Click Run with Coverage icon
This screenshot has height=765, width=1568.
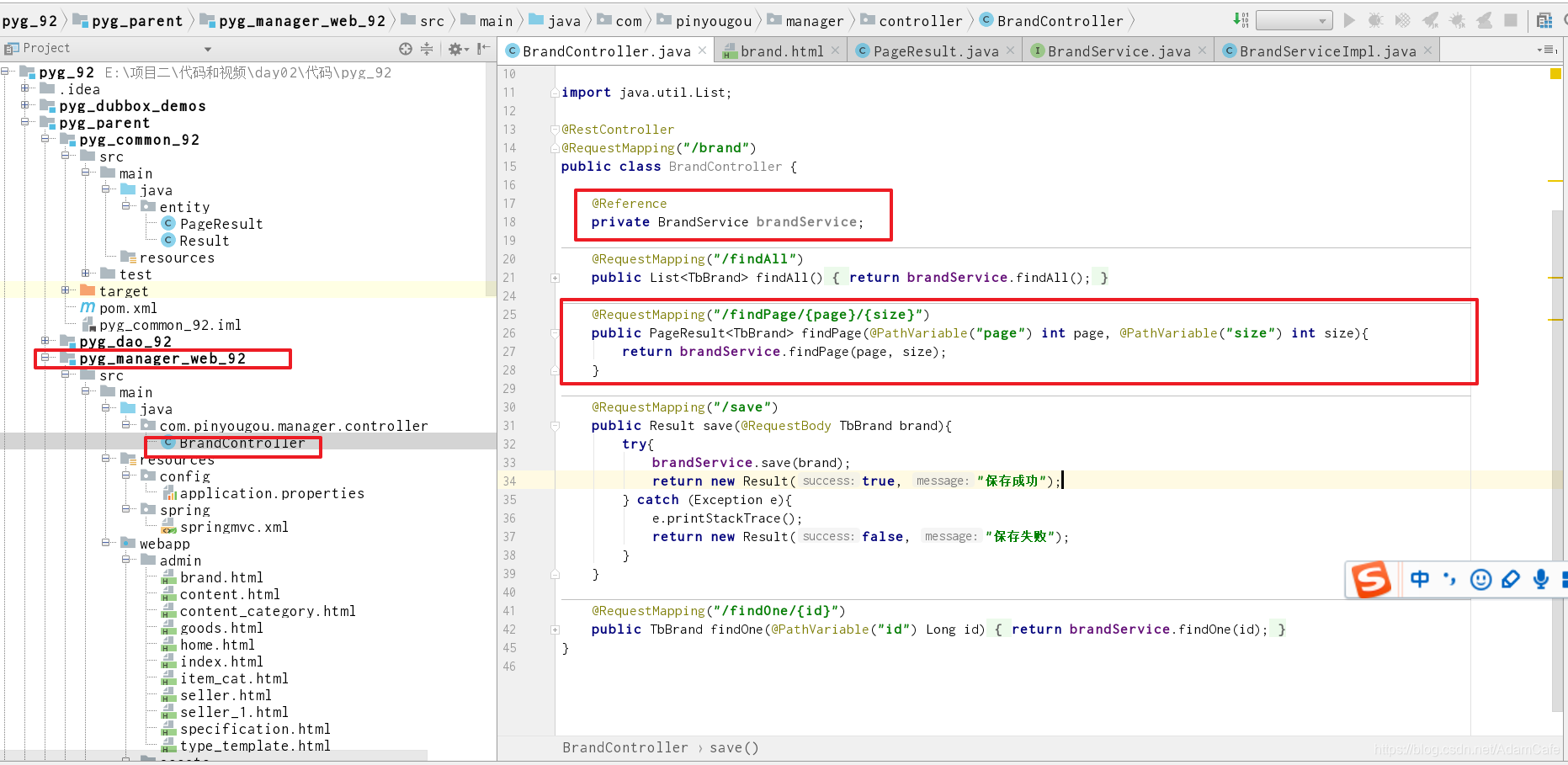click(x=1402, y=20)
